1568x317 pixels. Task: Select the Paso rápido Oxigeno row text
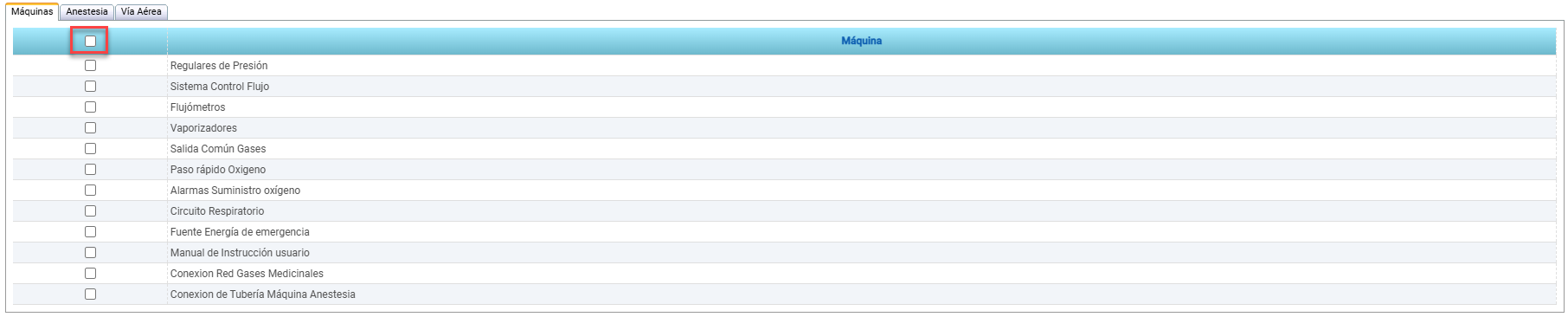218,170
